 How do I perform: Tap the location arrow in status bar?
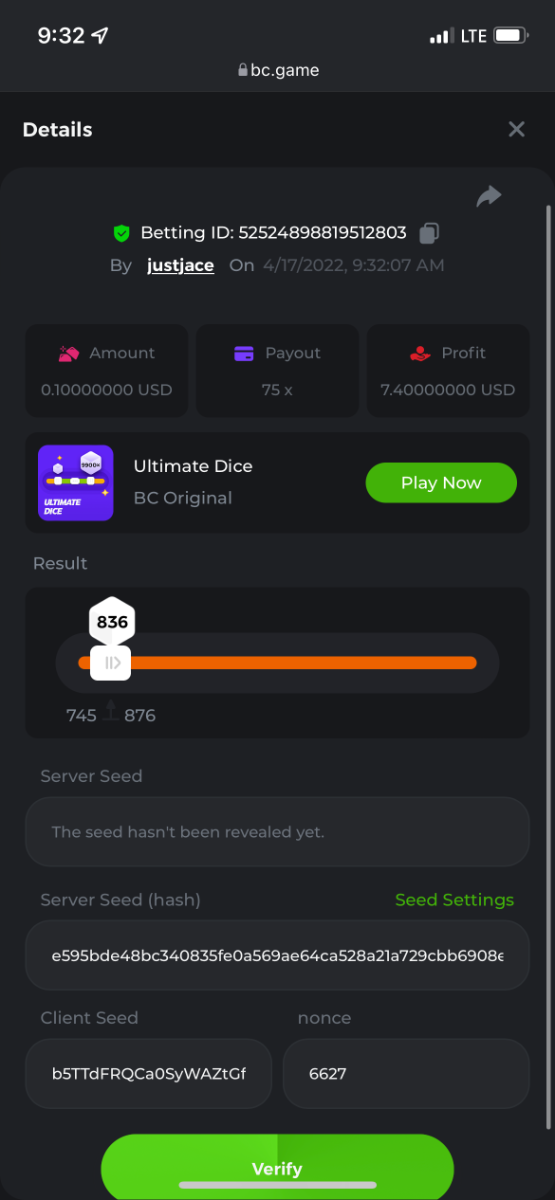(100, 36)
